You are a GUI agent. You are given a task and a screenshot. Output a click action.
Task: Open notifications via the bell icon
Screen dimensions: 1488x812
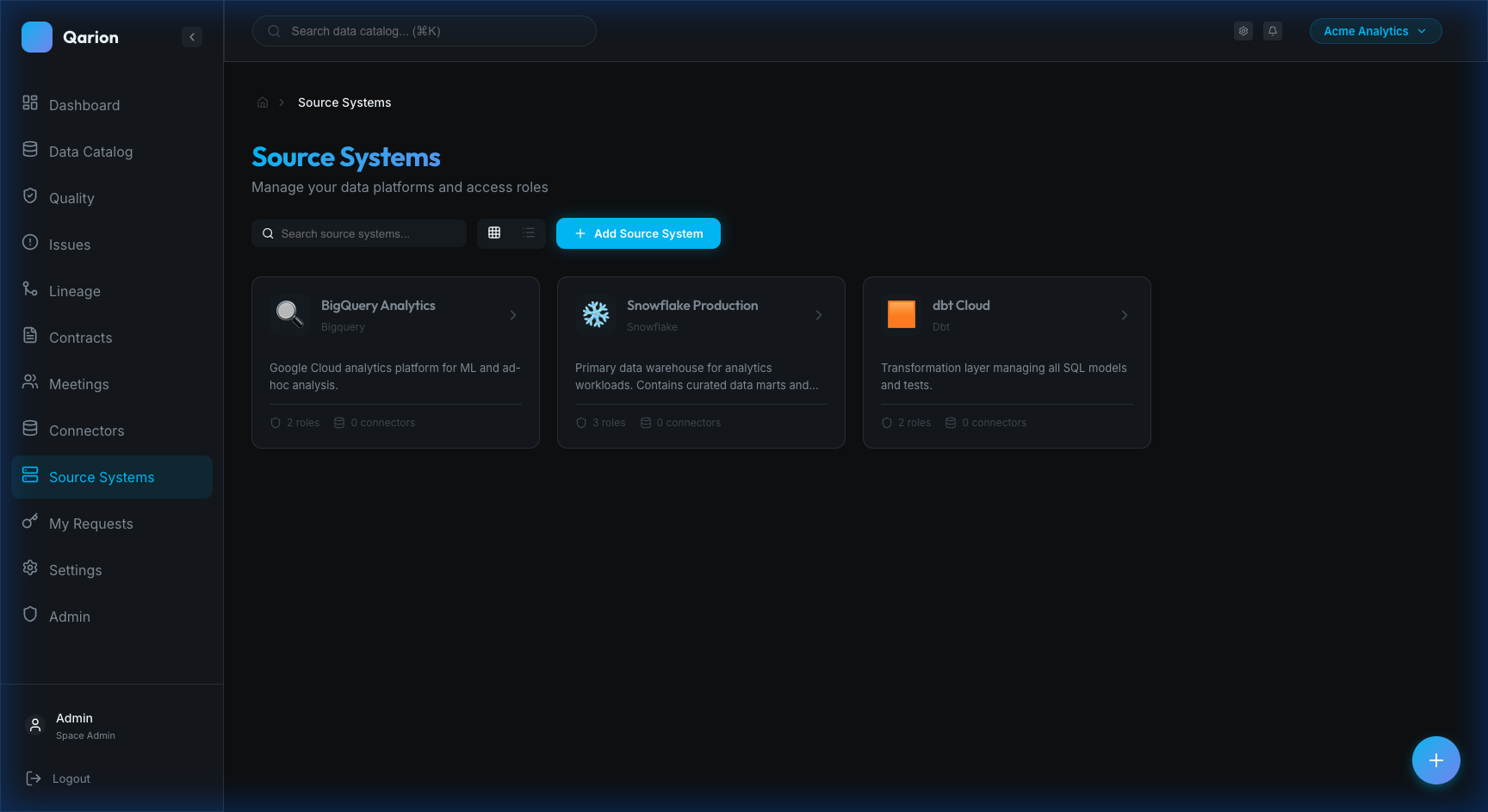[x=1273, y=31]
